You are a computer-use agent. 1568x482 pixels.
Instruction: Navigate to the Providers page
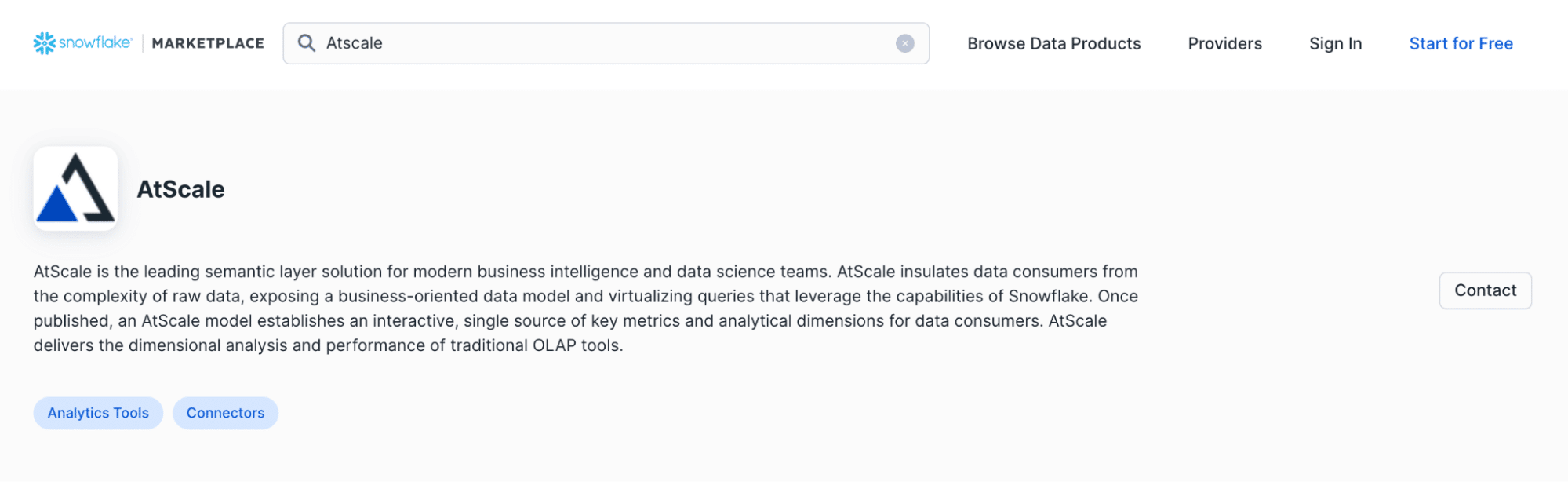1224,43
